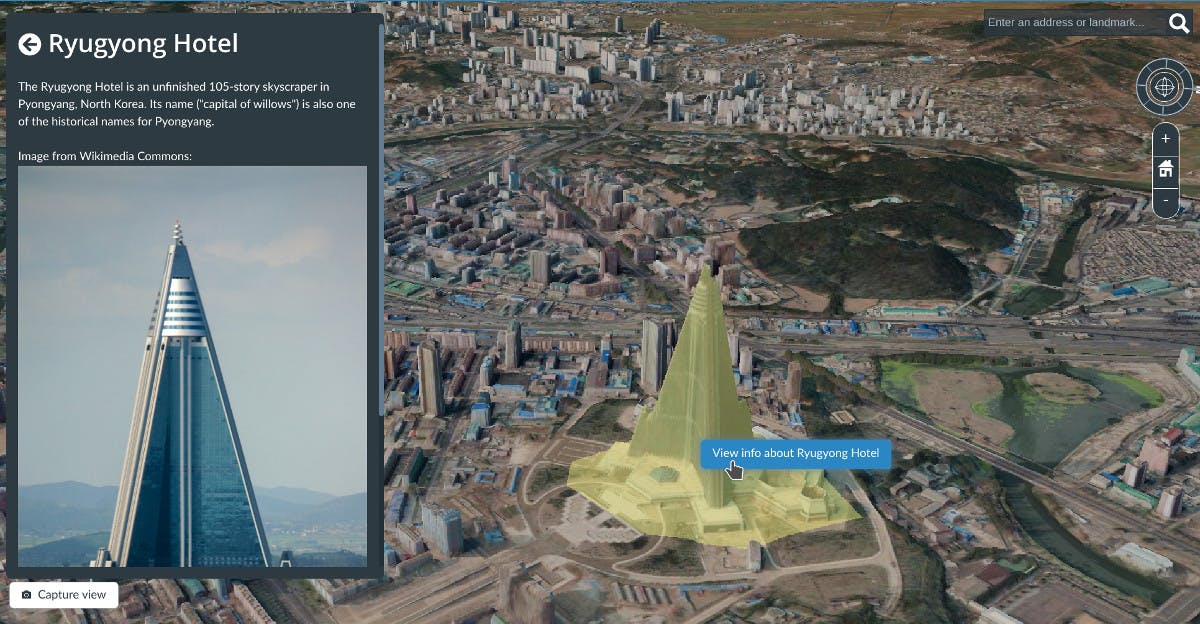Zoom in with the plus button
Viewport: 1200px width, 624px height.
pos(1165,139)
